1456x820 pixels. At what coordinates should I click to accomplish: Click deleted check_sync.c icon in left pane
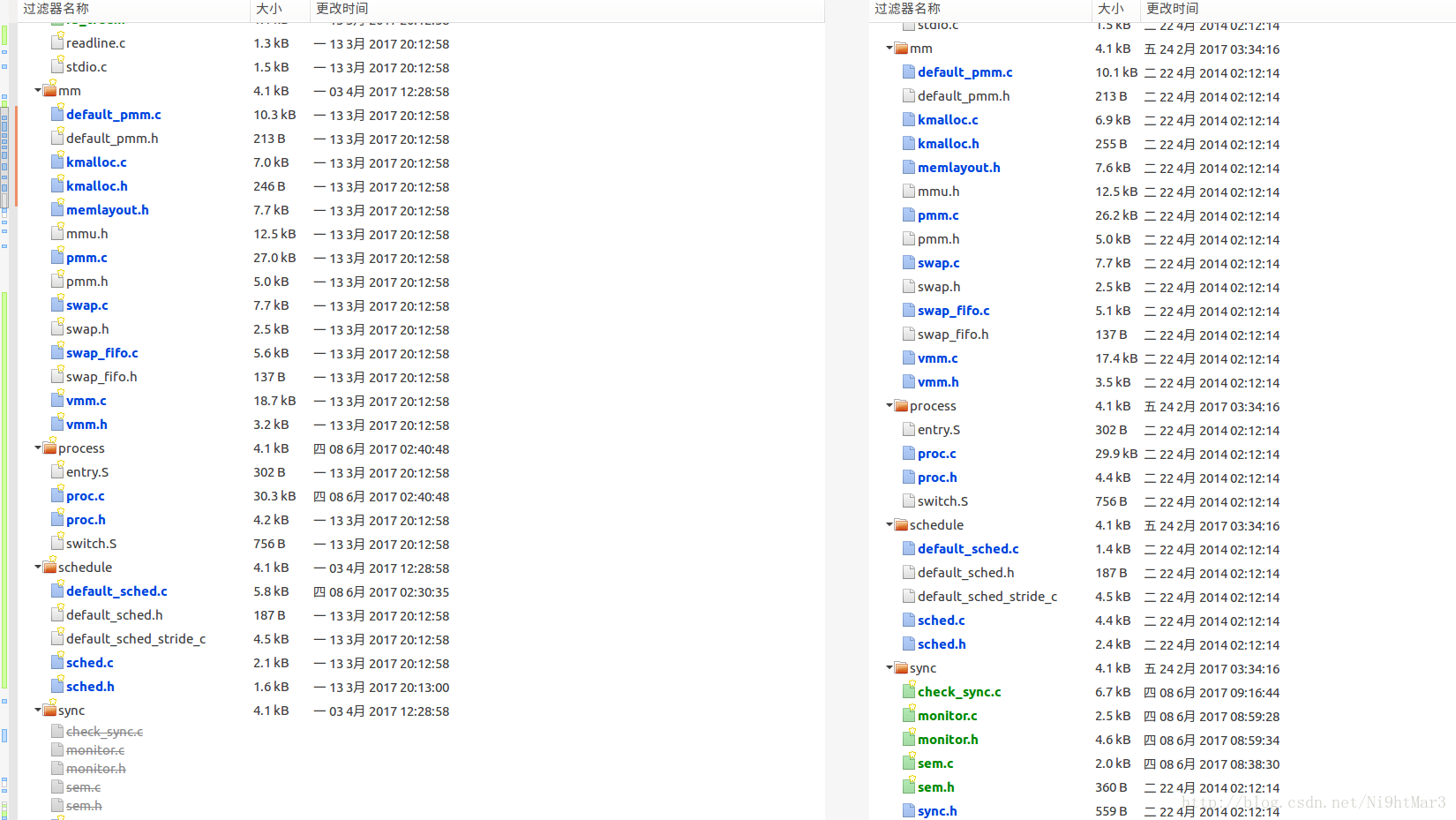[57, 731]
